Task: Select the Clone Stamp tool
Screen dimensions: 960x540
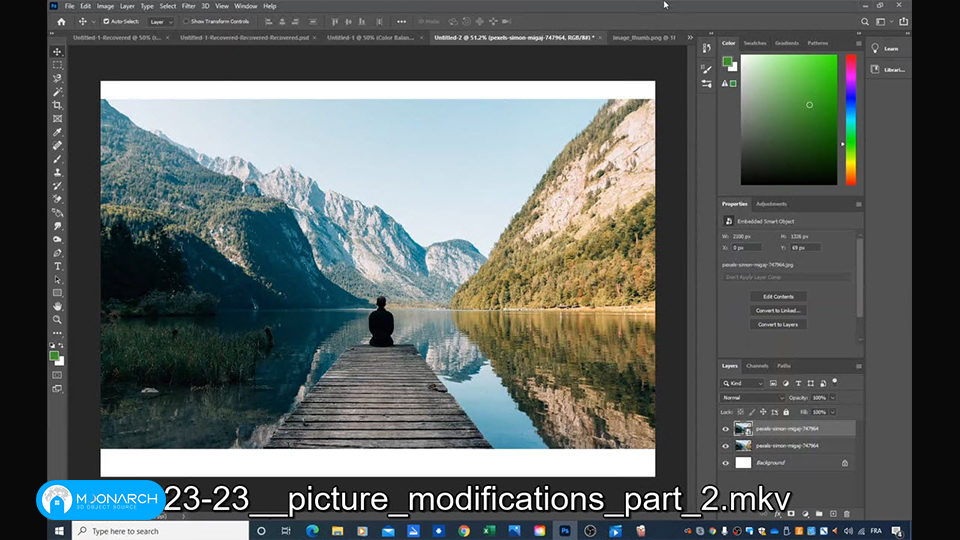Action: (58, 173)
